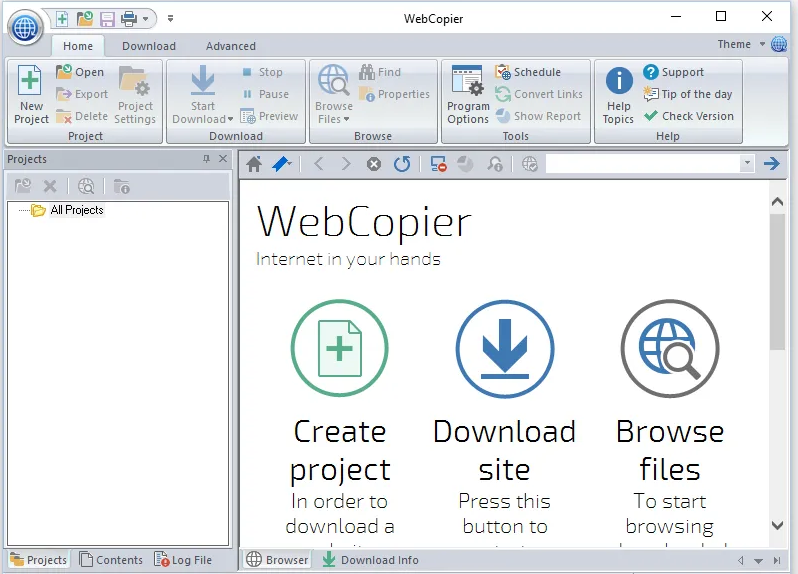Click the browser Back arrow
Viewport: 798px width, 574px height.
[319, 164]
